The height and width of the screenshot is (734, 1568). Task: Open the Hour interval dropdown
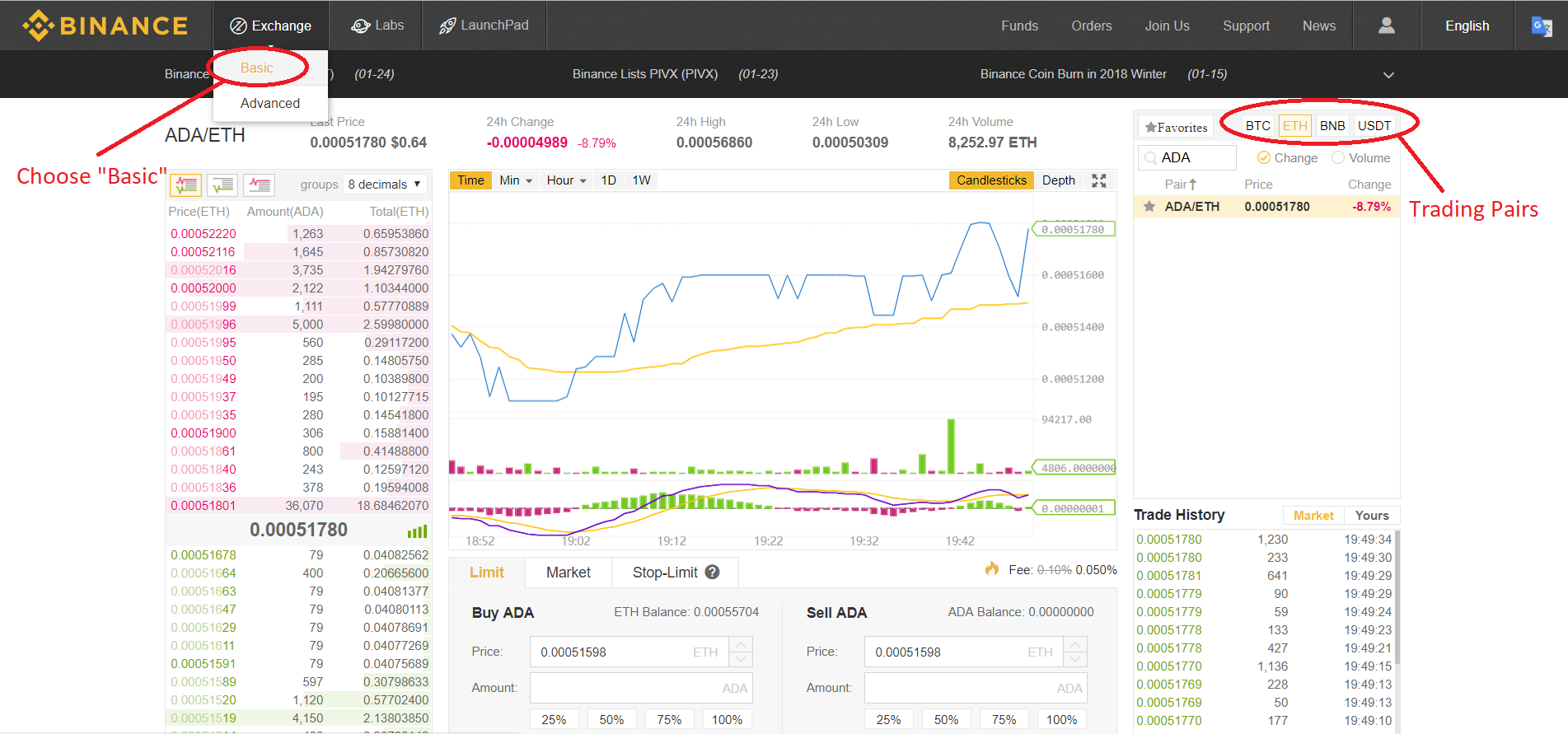[566, 180]
